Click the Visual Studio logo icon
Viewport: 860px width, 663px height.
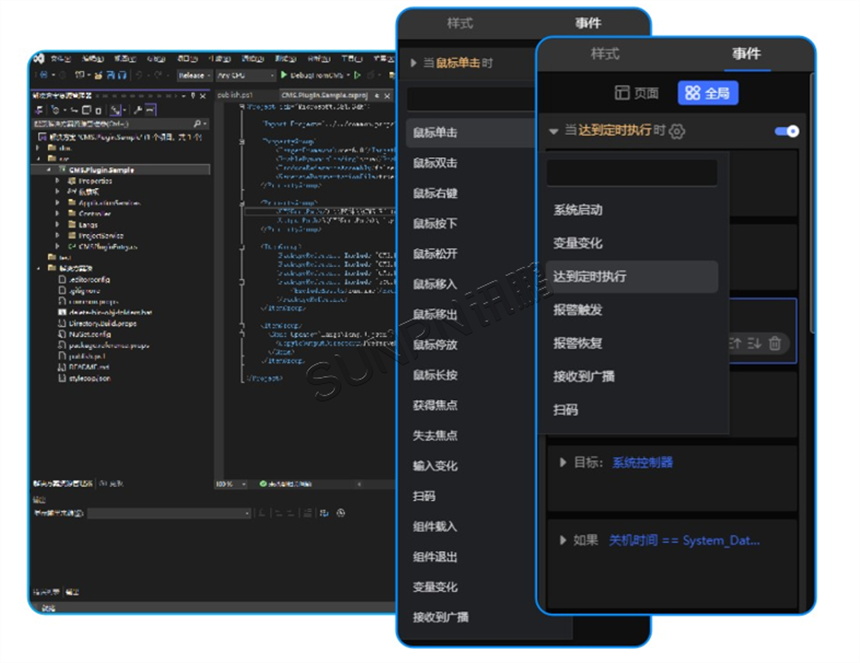tap(38, 58)
